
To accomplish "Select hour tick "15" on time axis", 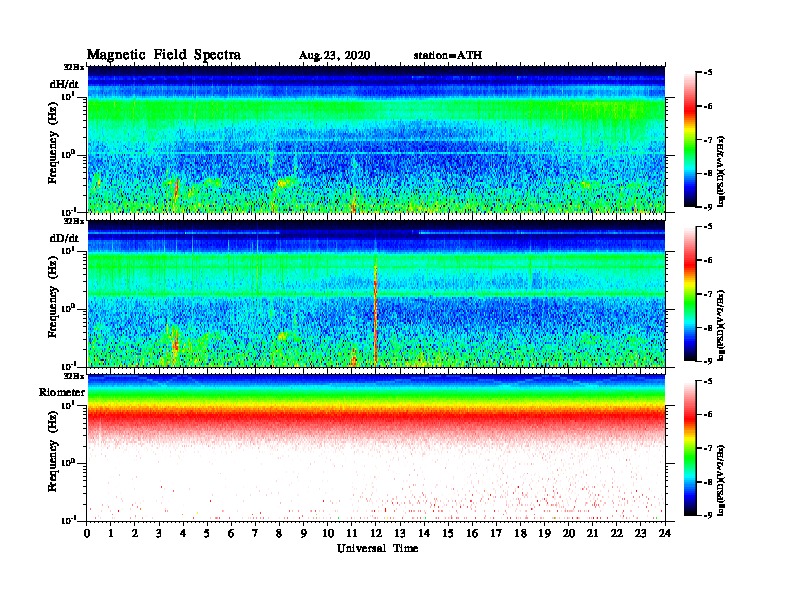I will pos(448,534).
